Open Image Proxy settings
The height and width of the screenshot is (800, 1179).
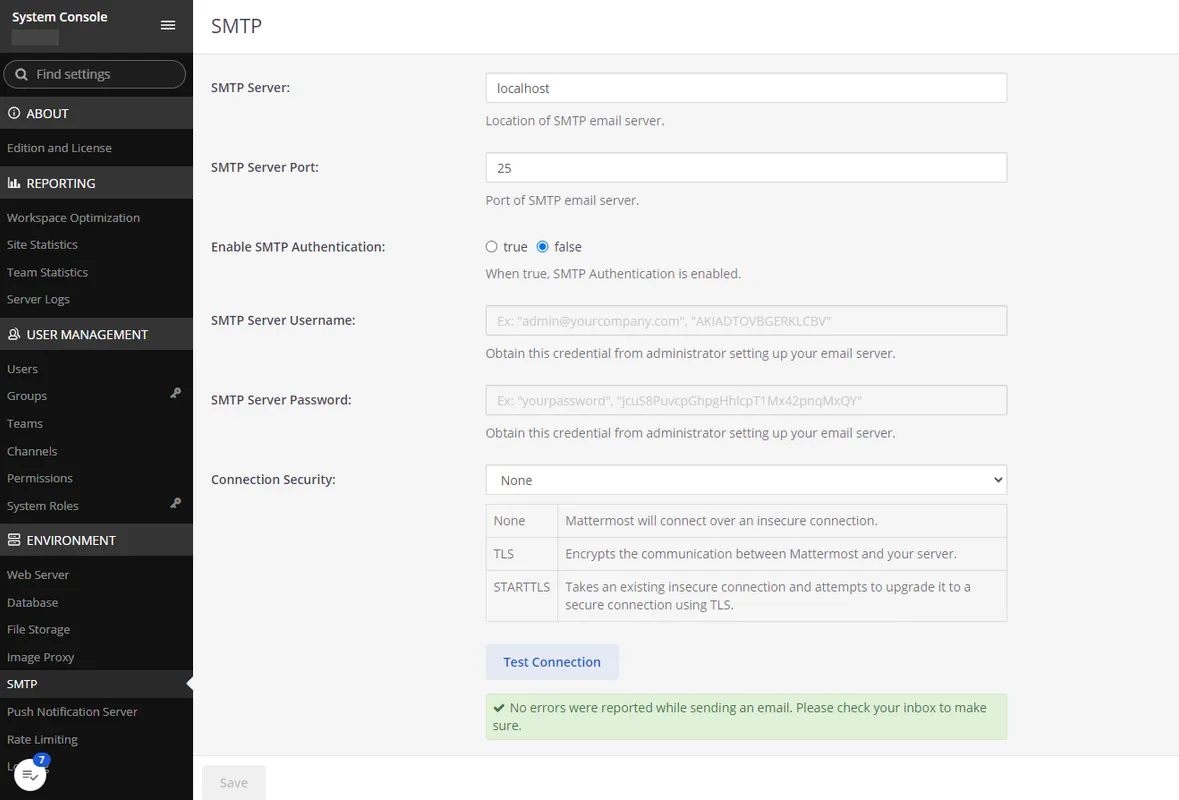pos(41,657)
